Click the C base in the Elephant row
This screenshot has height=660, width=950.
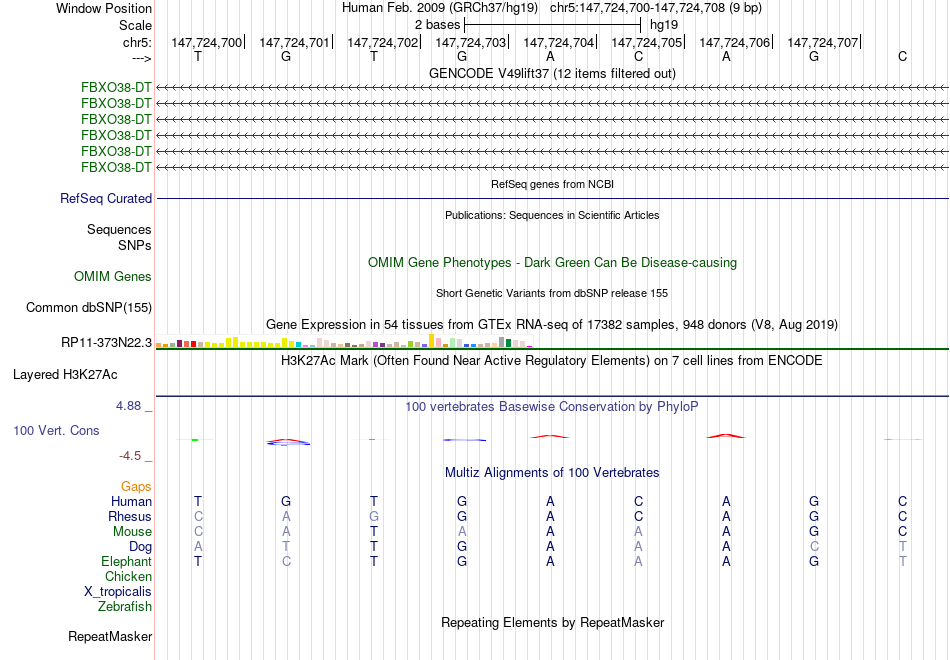click(x=286, y=561)
